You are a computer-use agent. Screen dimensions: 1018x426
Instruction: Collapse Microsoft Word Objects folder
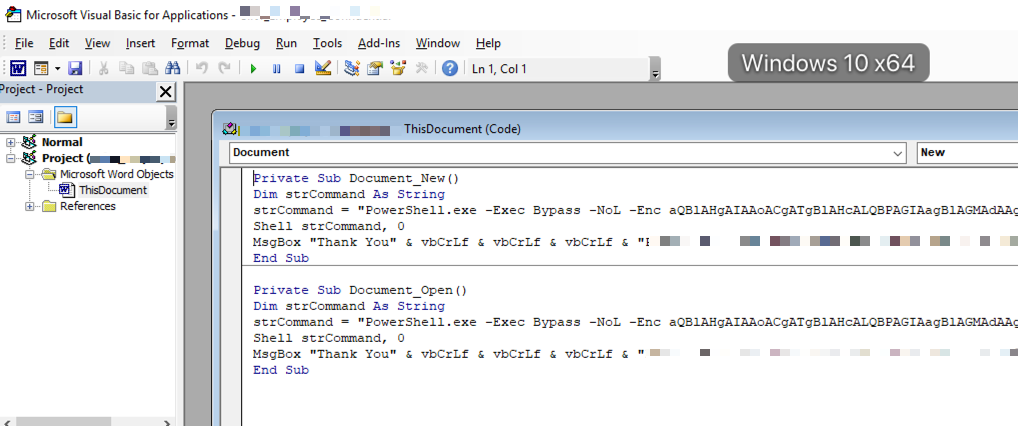[x=29, y=174]
